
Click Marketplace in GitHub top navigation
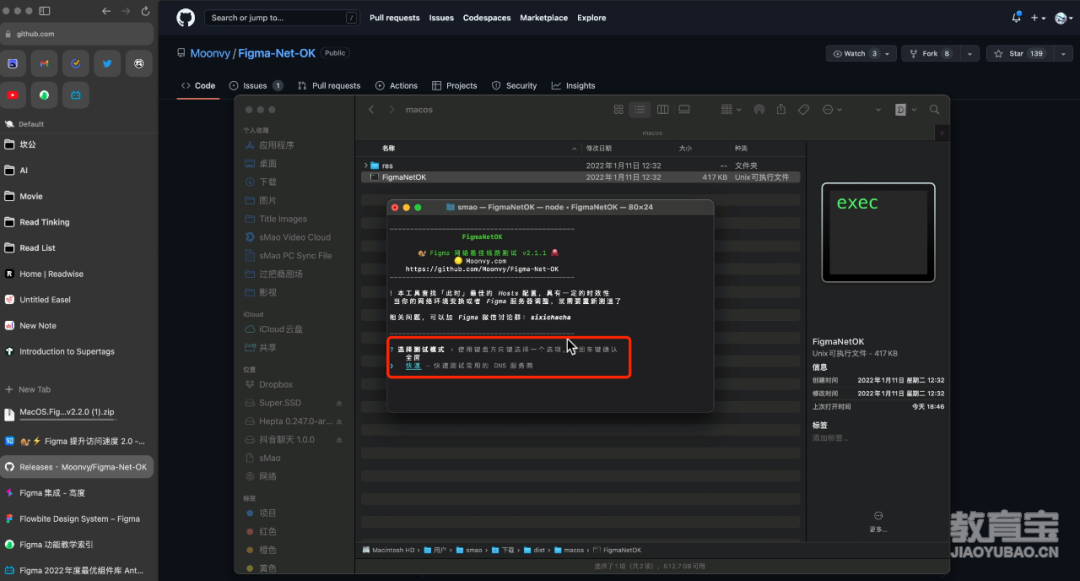544,18
